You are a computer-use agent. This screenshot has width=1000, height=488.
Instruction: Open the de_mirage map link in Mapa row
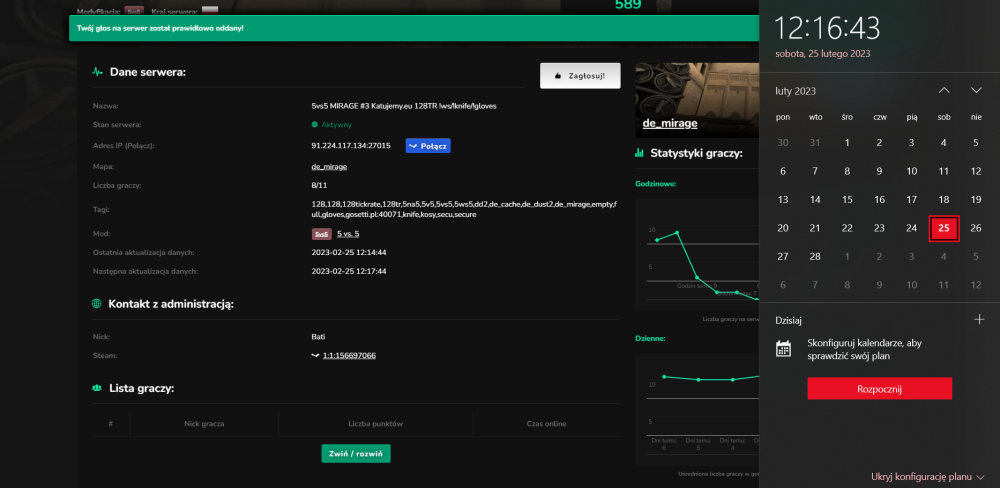[x=329, y=166]
